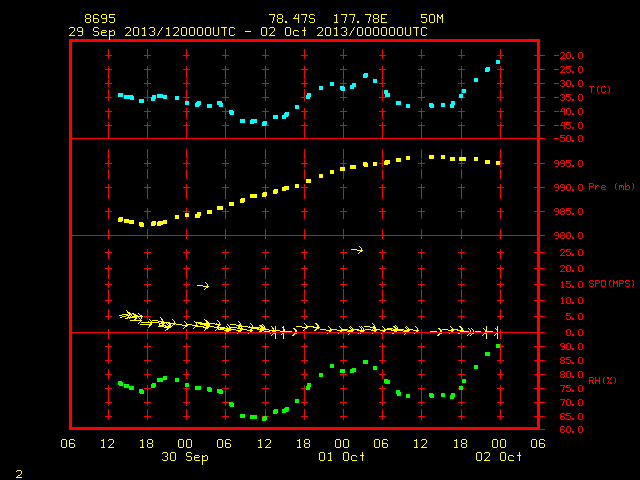Click the station ID 8695 label
This screenshot has width=640, height=480.
[100, 19]
